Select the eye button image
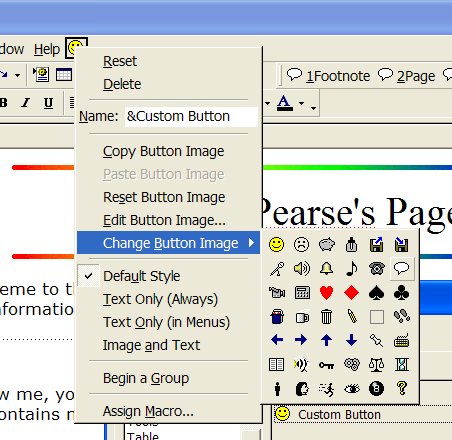This screenshot has width=452, height=440. coord(351,389)
